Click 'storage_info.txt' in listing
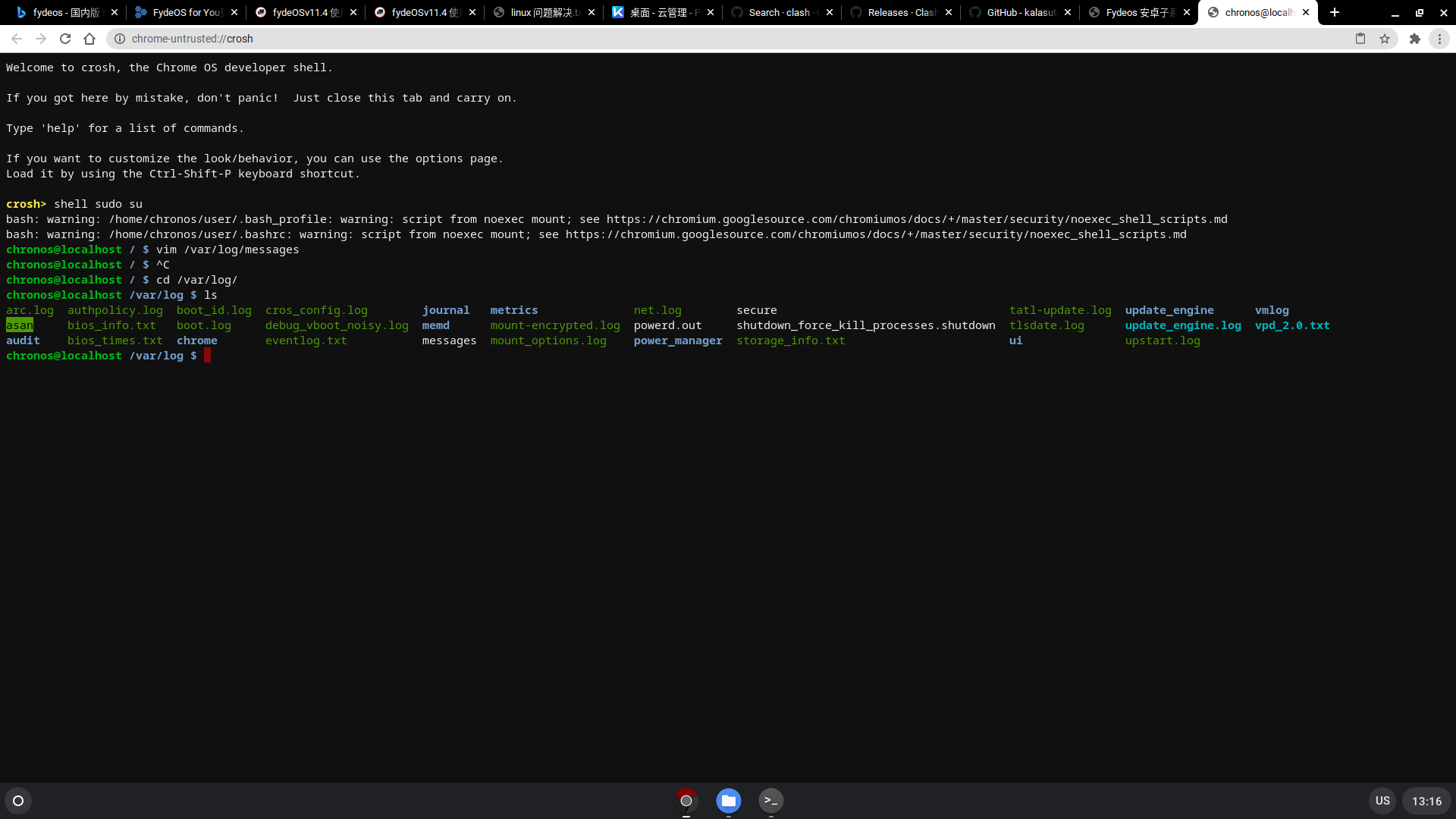This screenshot has width=1456, height=819. [791, 340]
